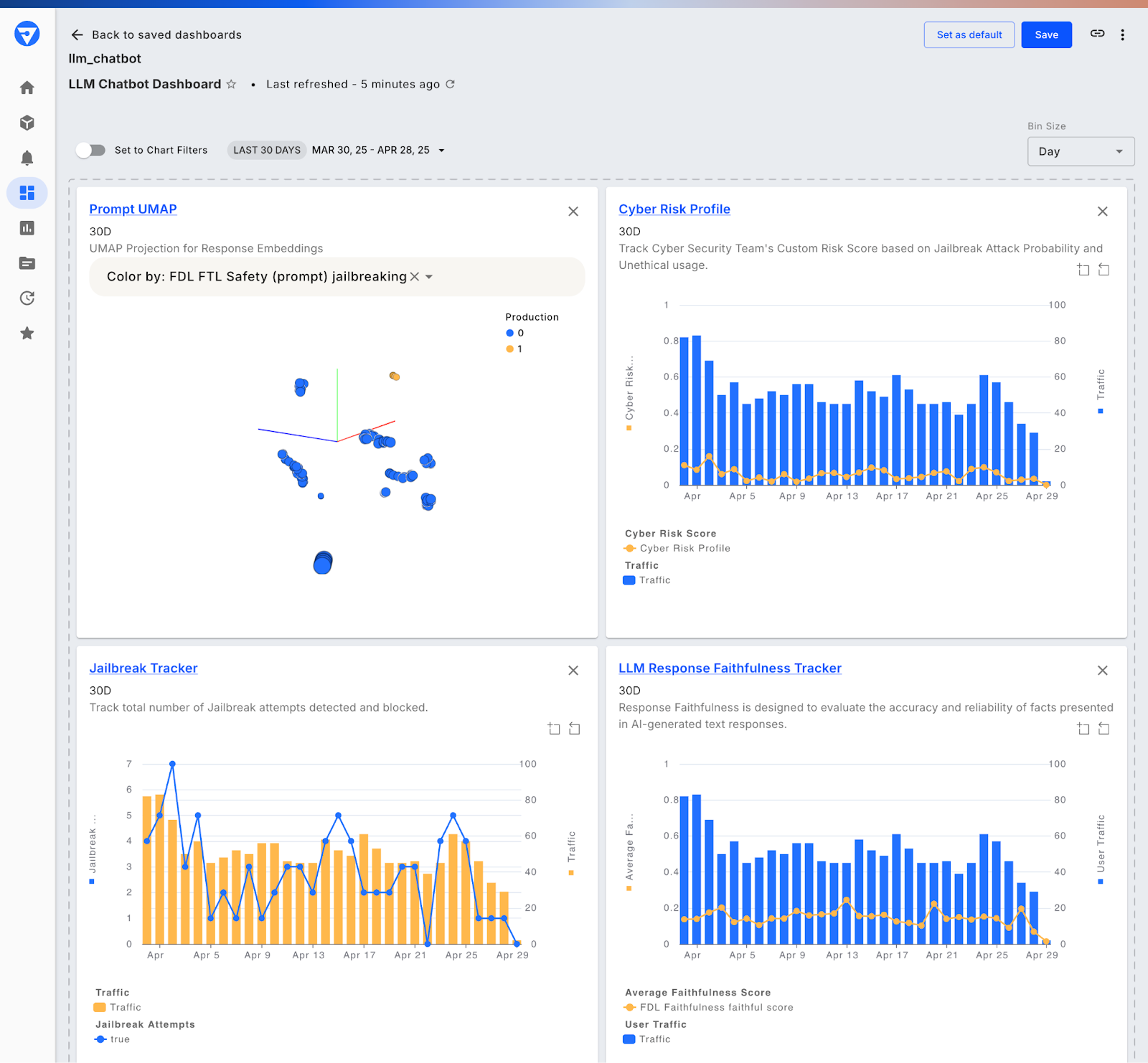Star the LLM Chatbot Dashboard as favorite
The height and width of the screenshot is (1063, 1148).
231,84
